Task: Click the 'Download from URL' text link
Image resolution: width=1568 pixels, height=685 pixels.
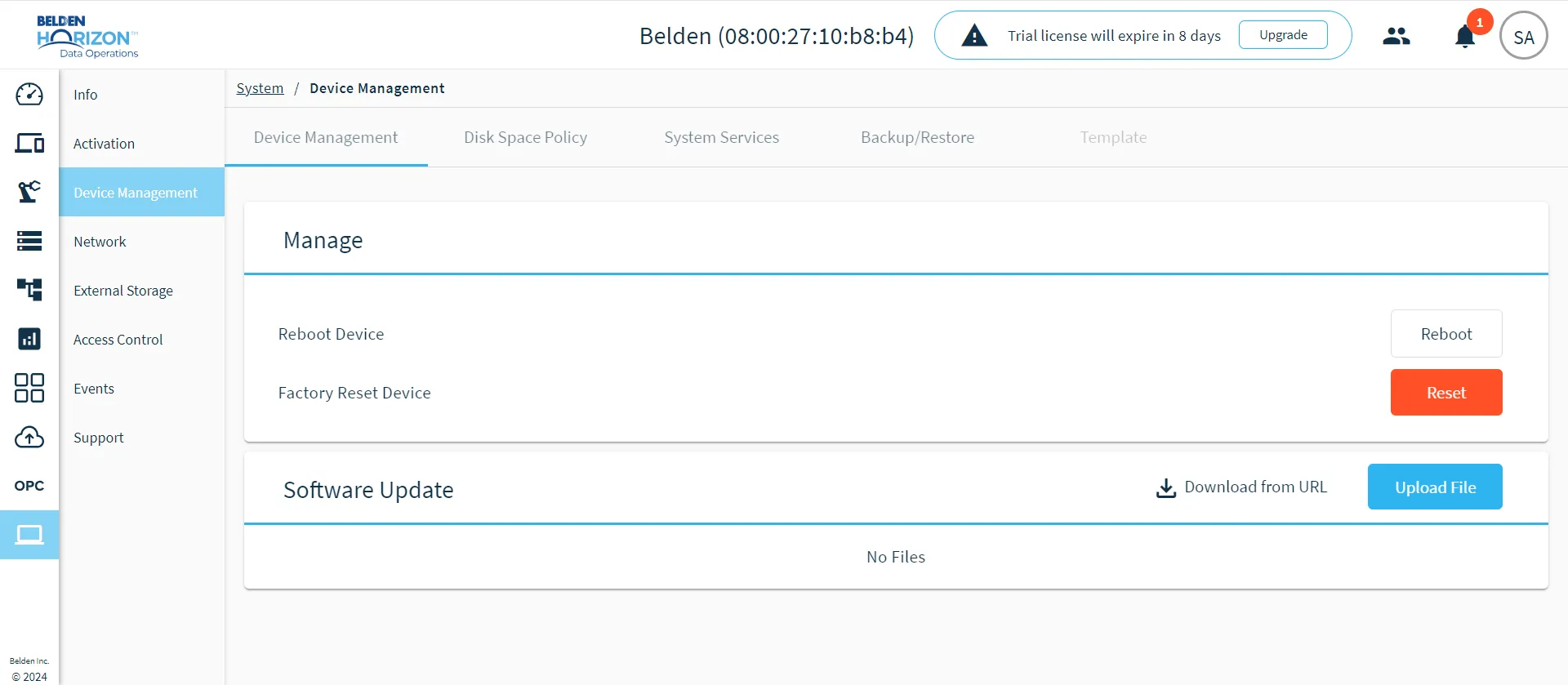Action: click(x=1256, y=487)
